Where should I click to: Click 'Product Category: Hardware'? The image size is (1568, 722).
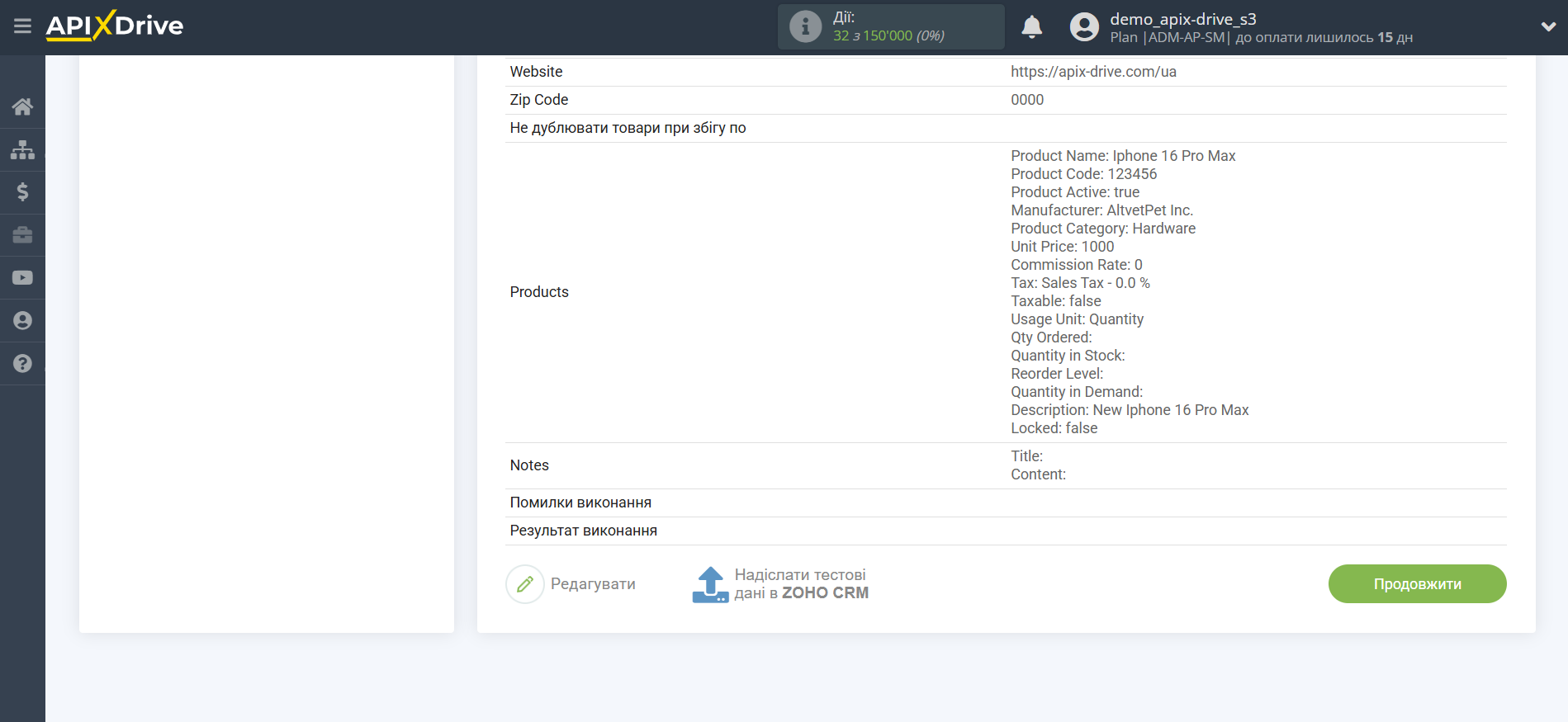click(x=1103, y=229)
